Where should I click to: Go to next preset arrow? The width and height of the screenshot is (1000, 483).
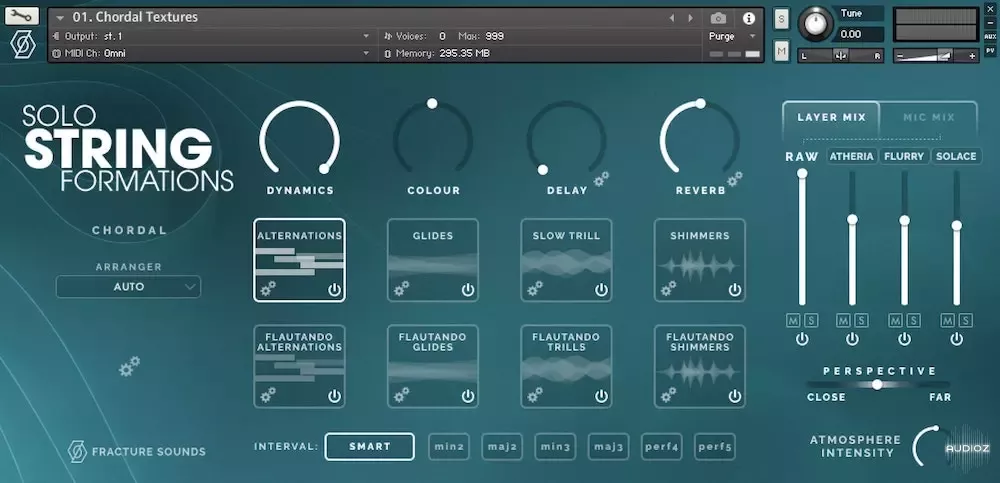point(690,18)
